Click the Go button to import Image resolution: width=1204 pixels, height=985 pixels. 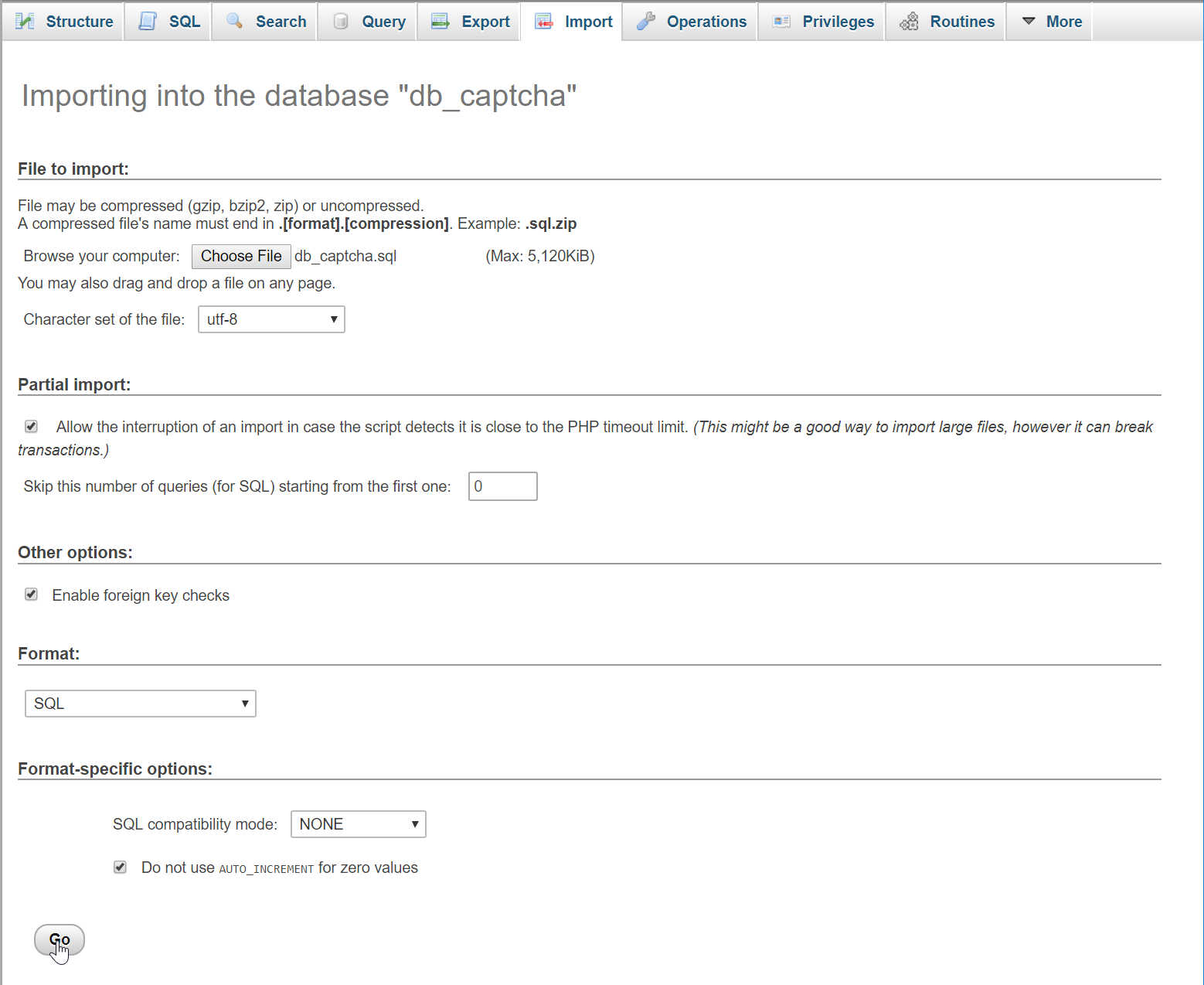(60, 940)
